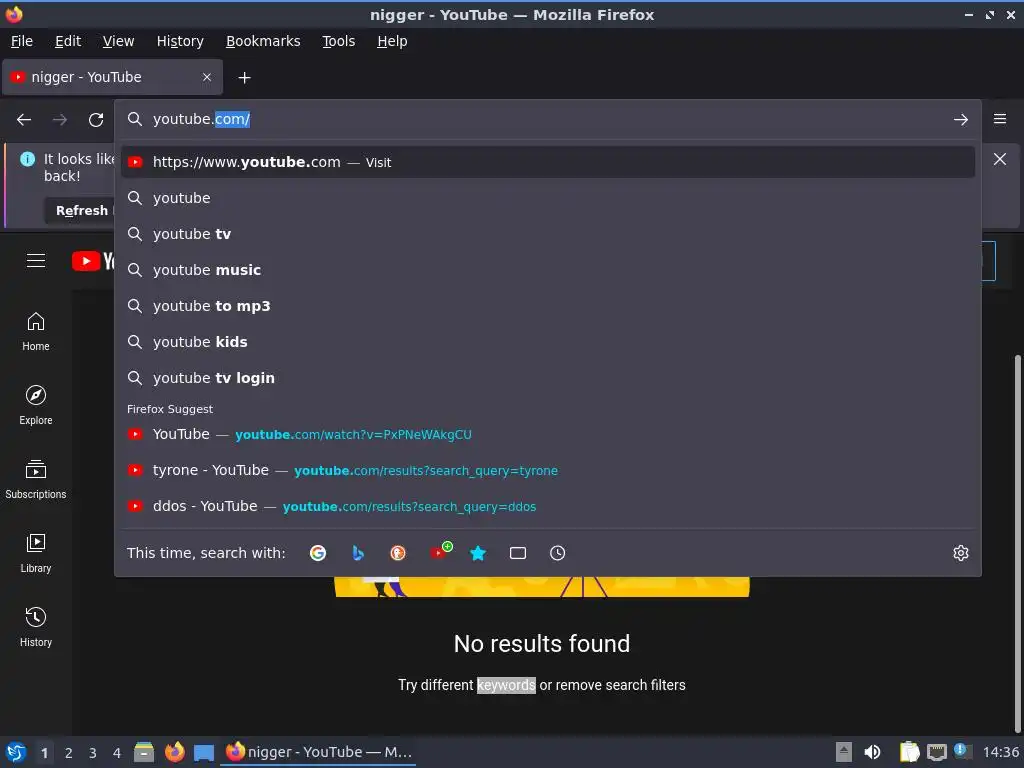The width and height of the screenshot is (1024, 768).
Task: Switch to virtual desktop 4
Action: point(117,753)
